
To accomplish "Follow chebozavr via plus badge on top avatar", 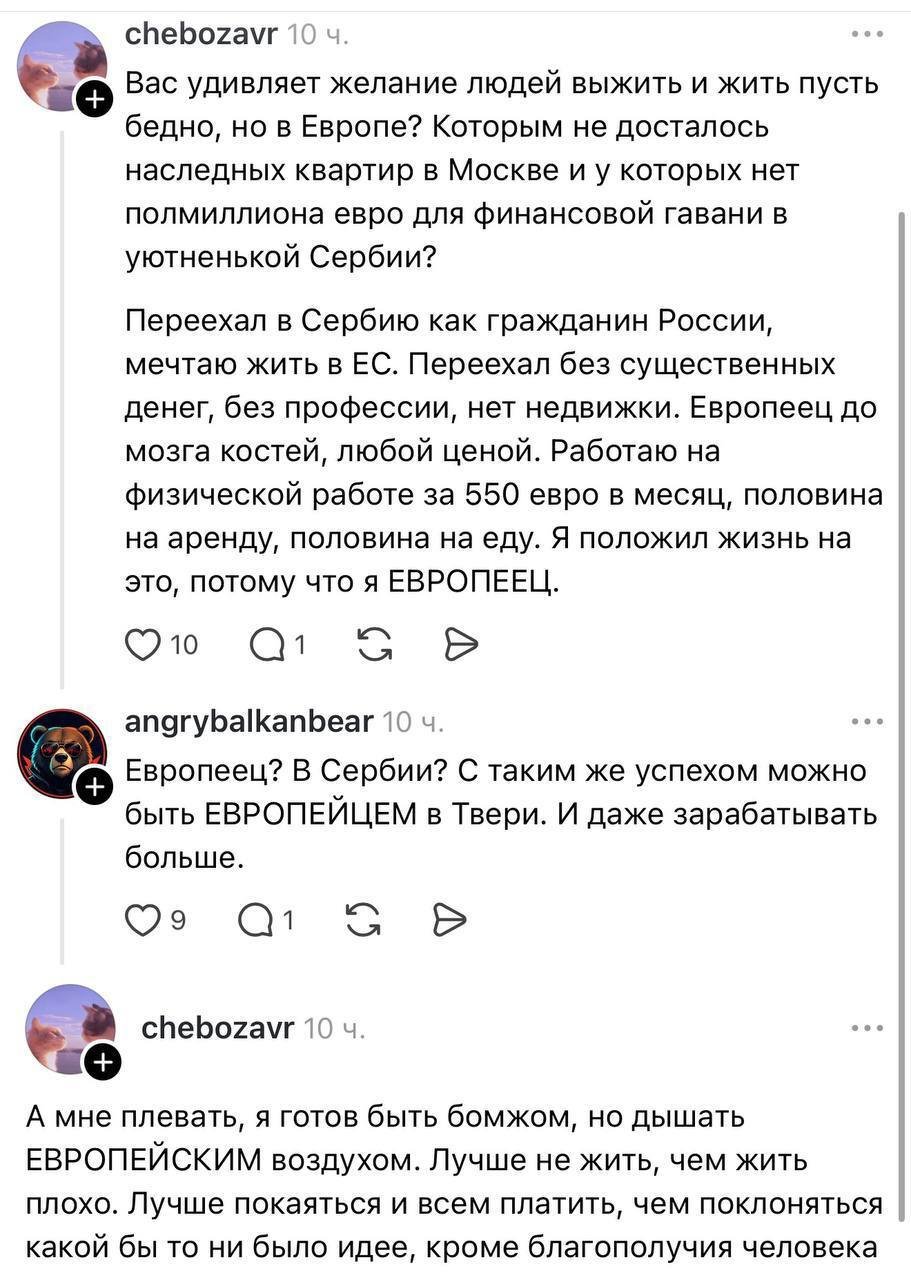I will click(x=95, y=100).
